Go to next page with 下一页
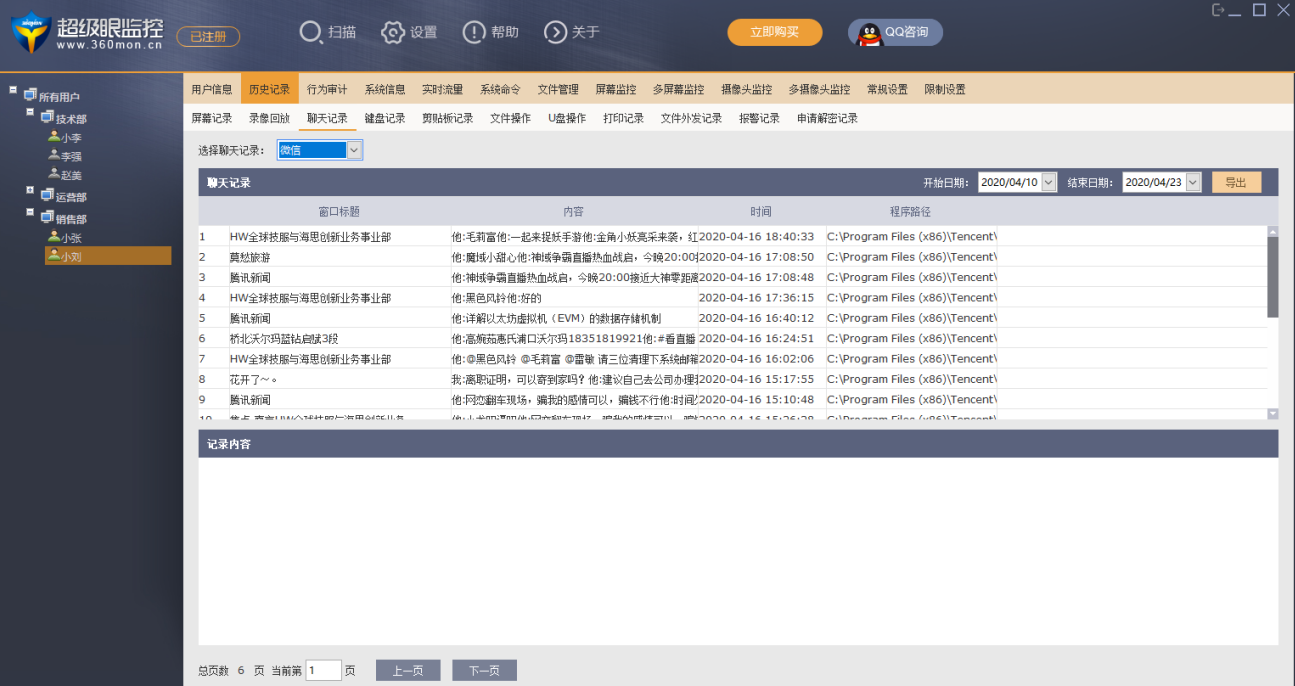The height and width of the screenshot is (686, 1295). (x=484, y=670)
